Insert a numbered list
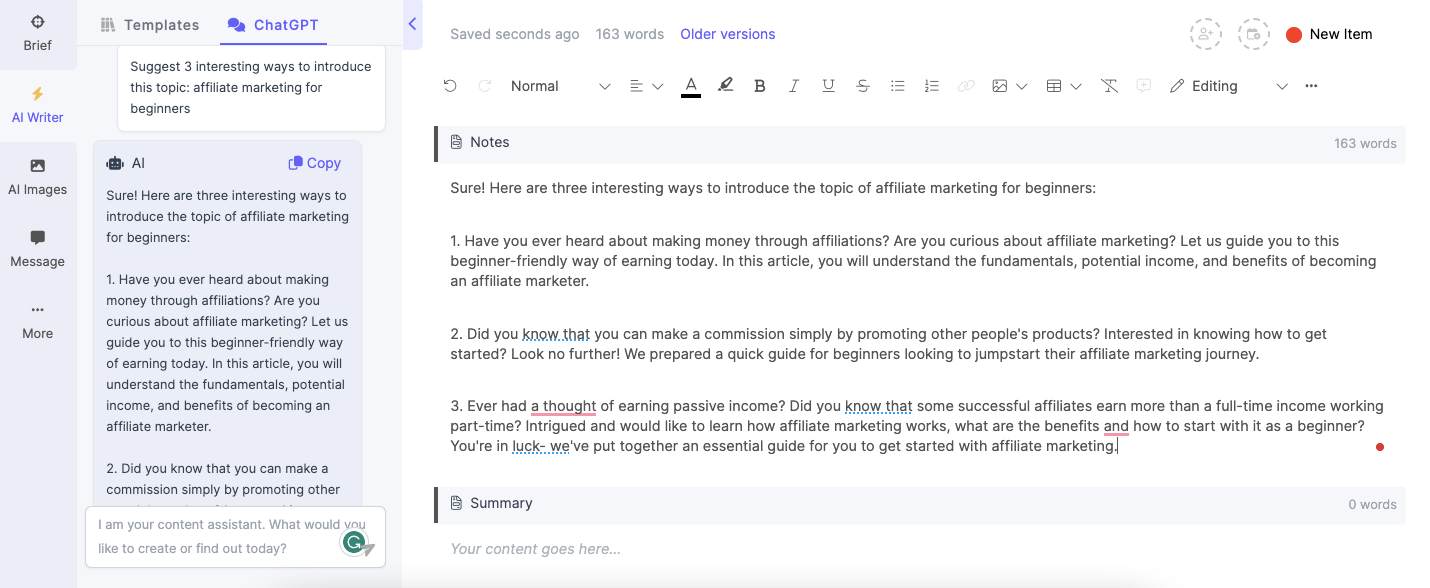 [931, 86]
